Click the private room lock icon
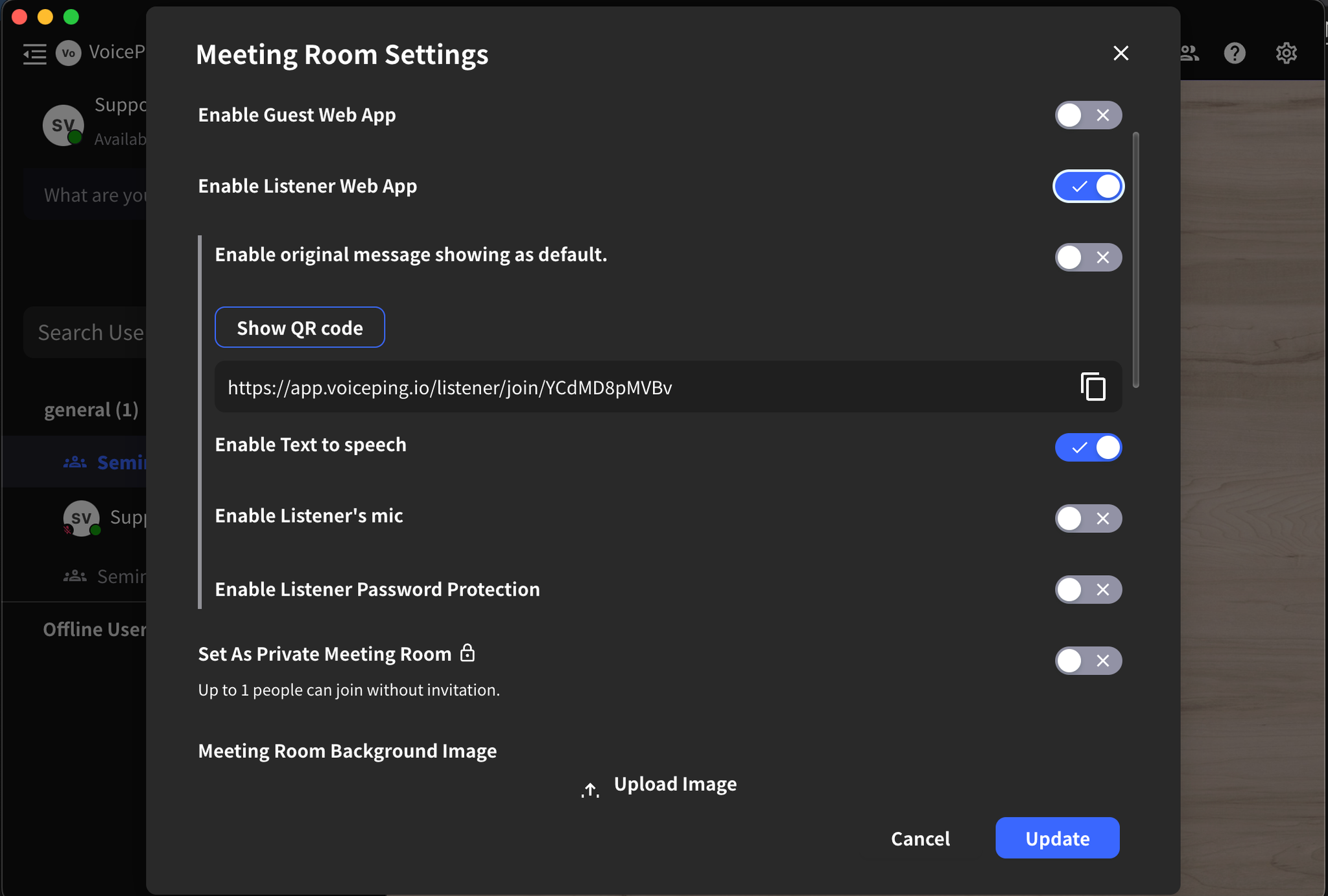 [468, 653]
